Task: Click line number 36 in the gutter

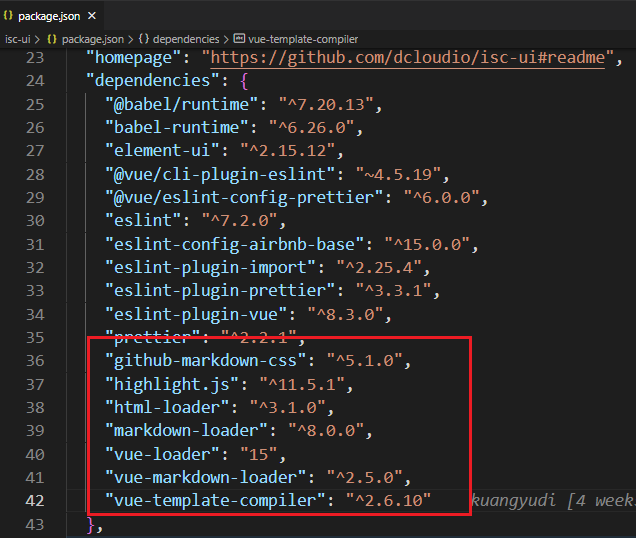Action: (x=35, y=360)
